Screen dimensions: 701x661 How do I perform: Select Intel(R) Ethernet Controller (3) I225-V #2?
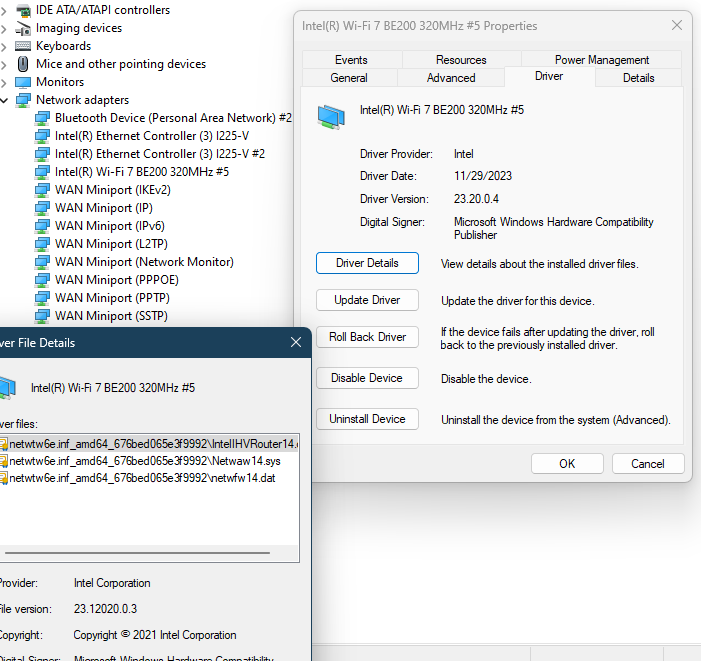[160, 154]
